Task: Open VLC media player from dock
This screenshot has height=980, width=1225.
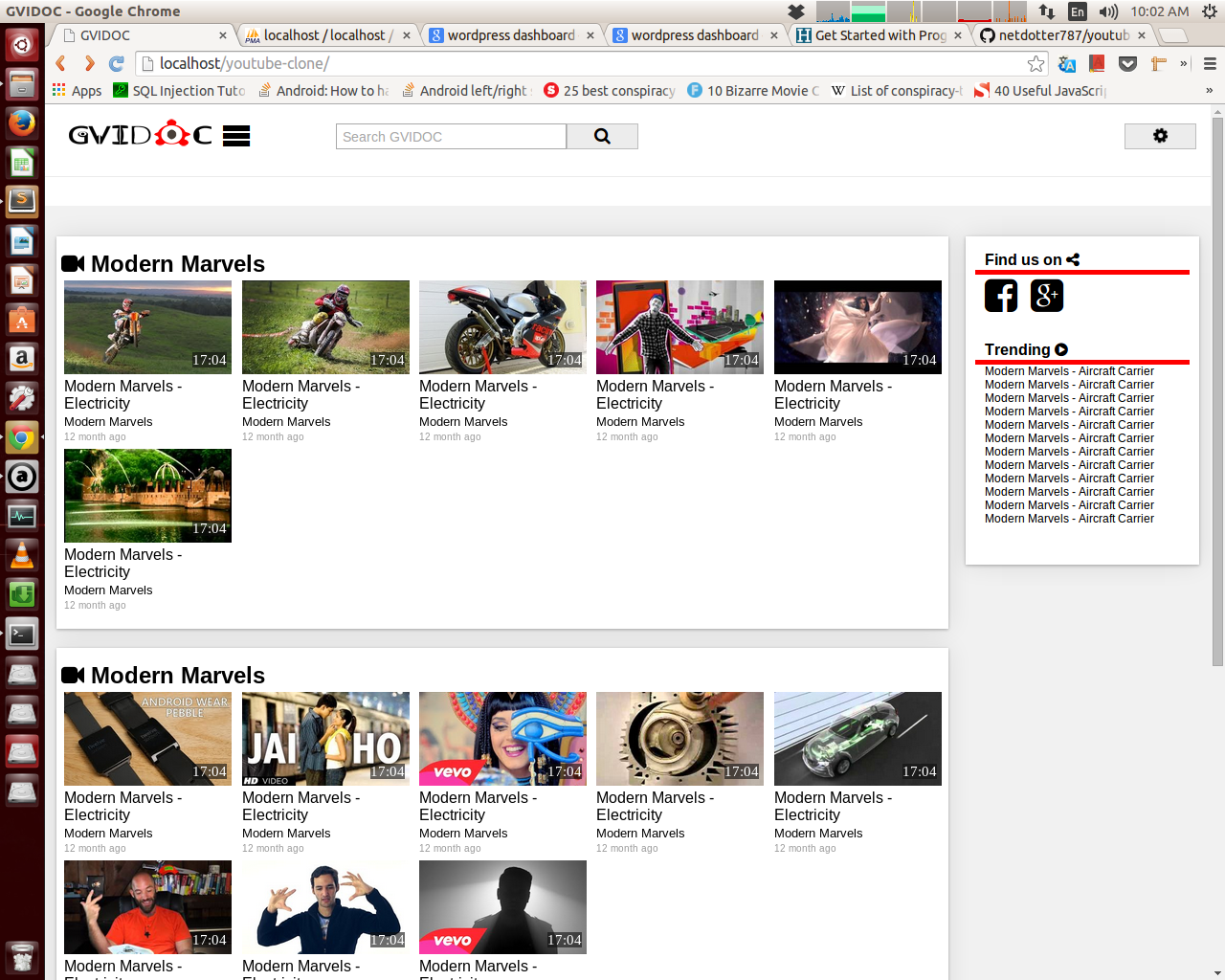Action: click(x=22, y=555)
